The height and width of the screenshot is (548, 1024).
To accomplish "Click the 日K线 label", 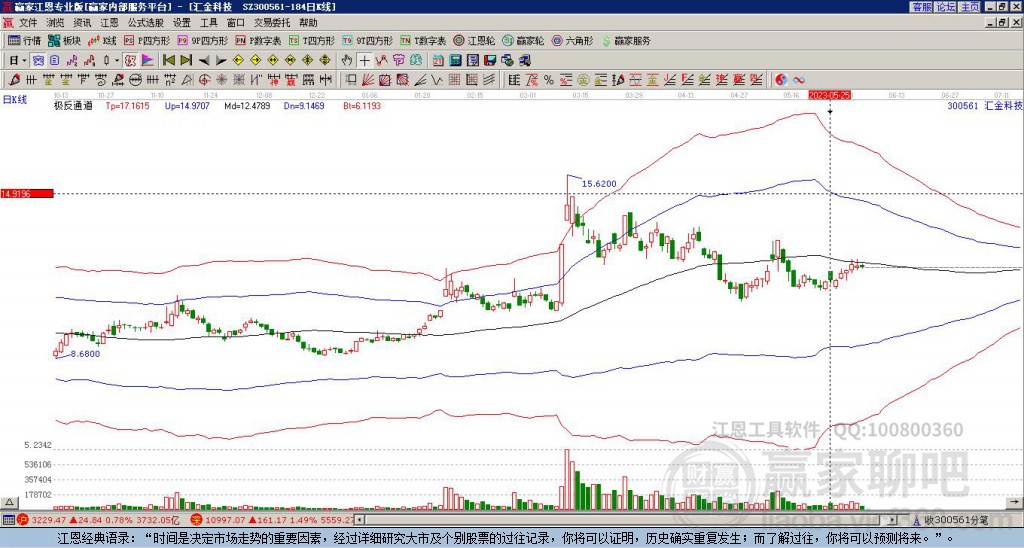I will point(14,100).
